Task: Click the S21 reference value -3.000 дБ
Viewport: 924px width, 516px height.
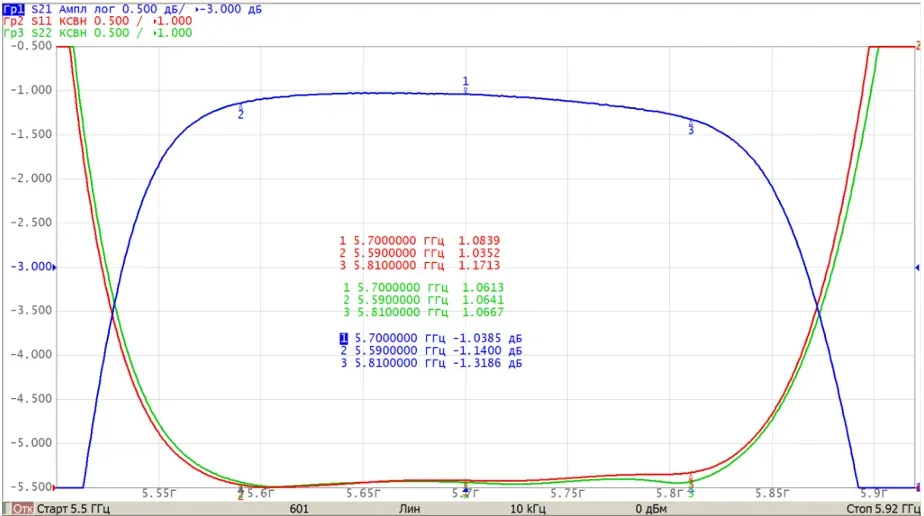Action: pos(229,9)
